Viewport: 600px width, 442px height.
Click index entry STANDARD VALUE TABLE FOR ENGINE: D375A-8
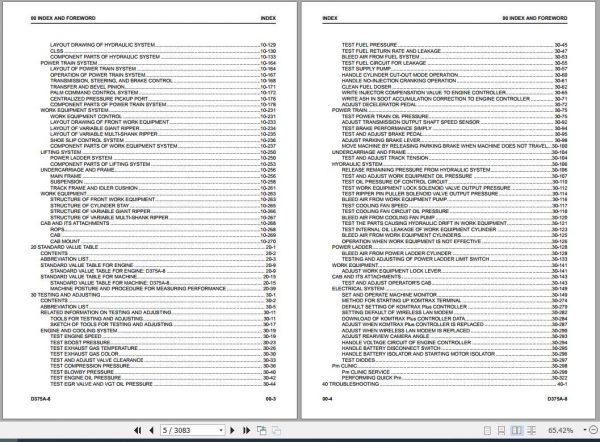point(108,271)
